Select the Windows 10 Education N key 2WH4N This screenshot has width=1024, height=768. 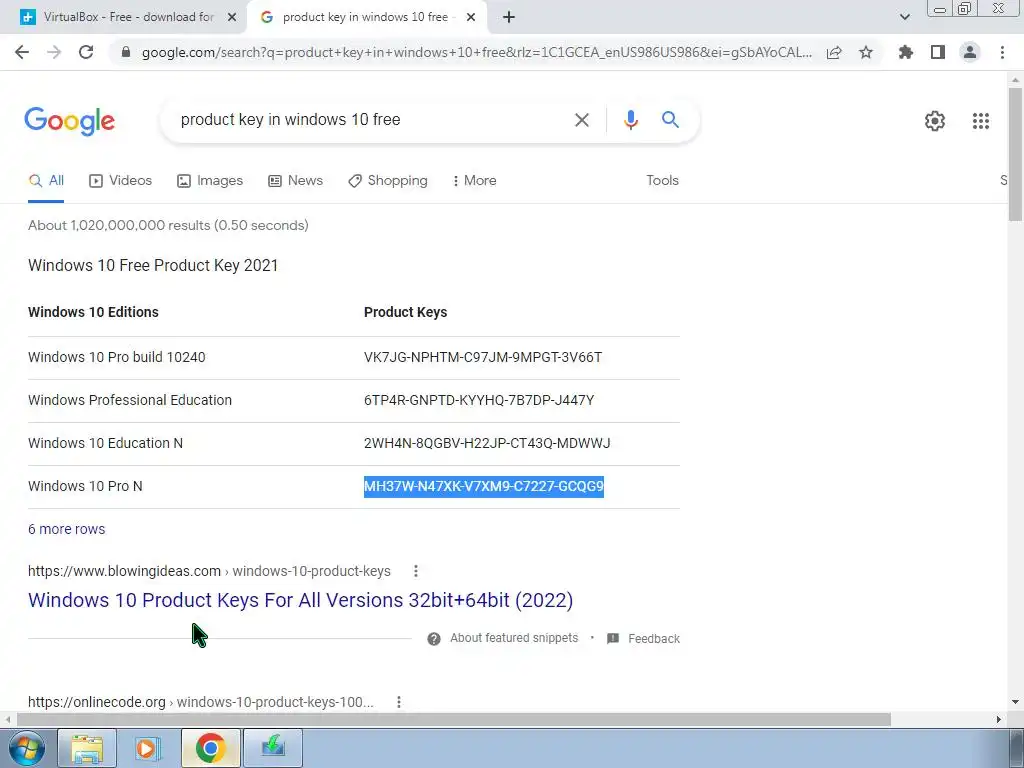click(x=487, y=443)
